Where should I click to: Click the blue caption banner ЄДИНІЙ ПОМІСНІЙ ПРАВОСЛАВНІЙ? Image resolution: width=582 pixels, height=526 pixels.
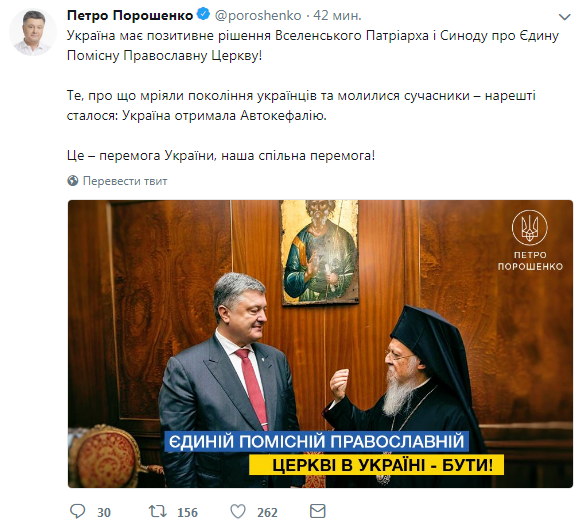tap(317, 442)
